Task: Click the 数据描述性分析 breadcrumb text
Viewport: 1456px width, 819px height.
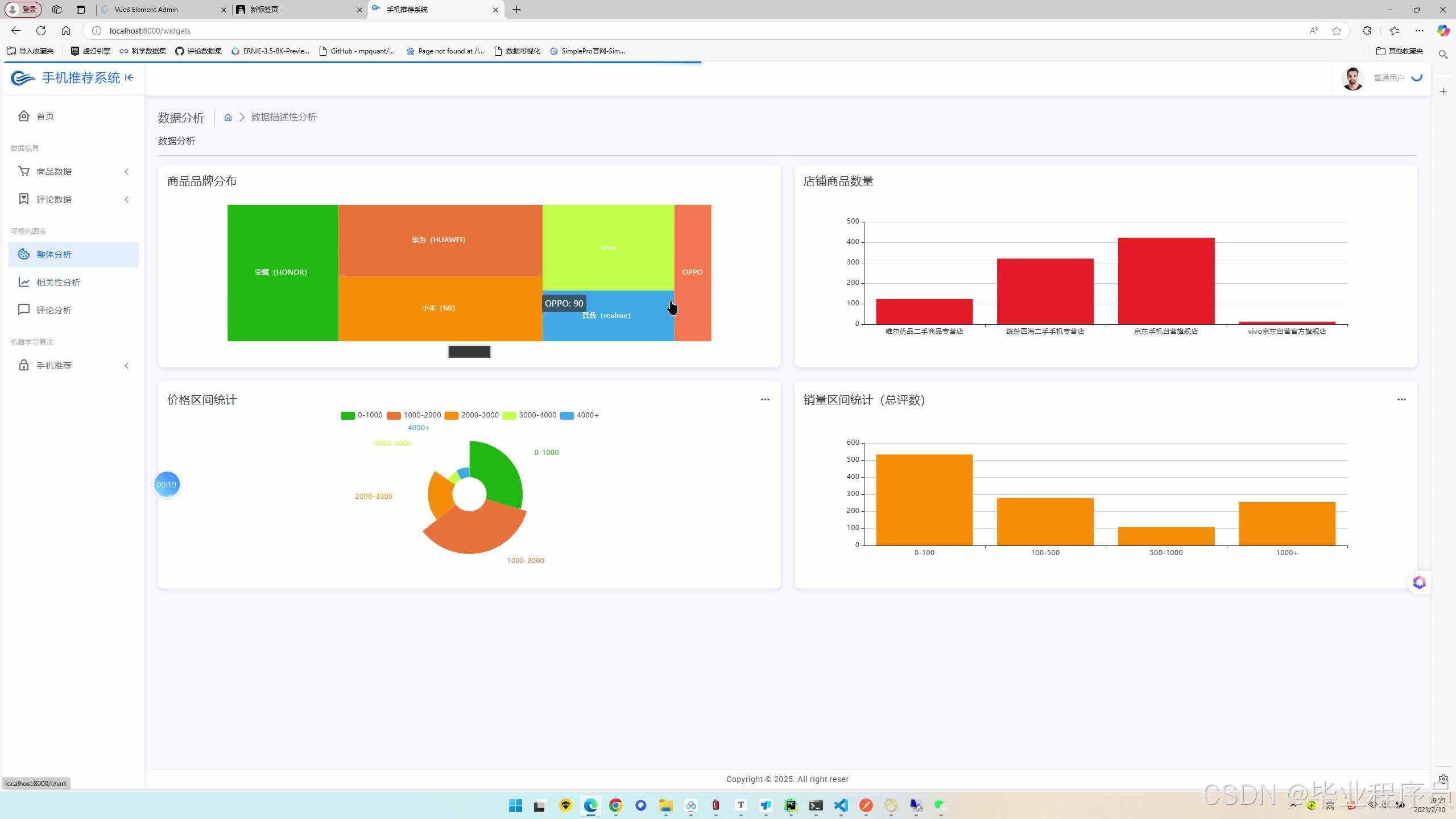Action: [284, 117]
